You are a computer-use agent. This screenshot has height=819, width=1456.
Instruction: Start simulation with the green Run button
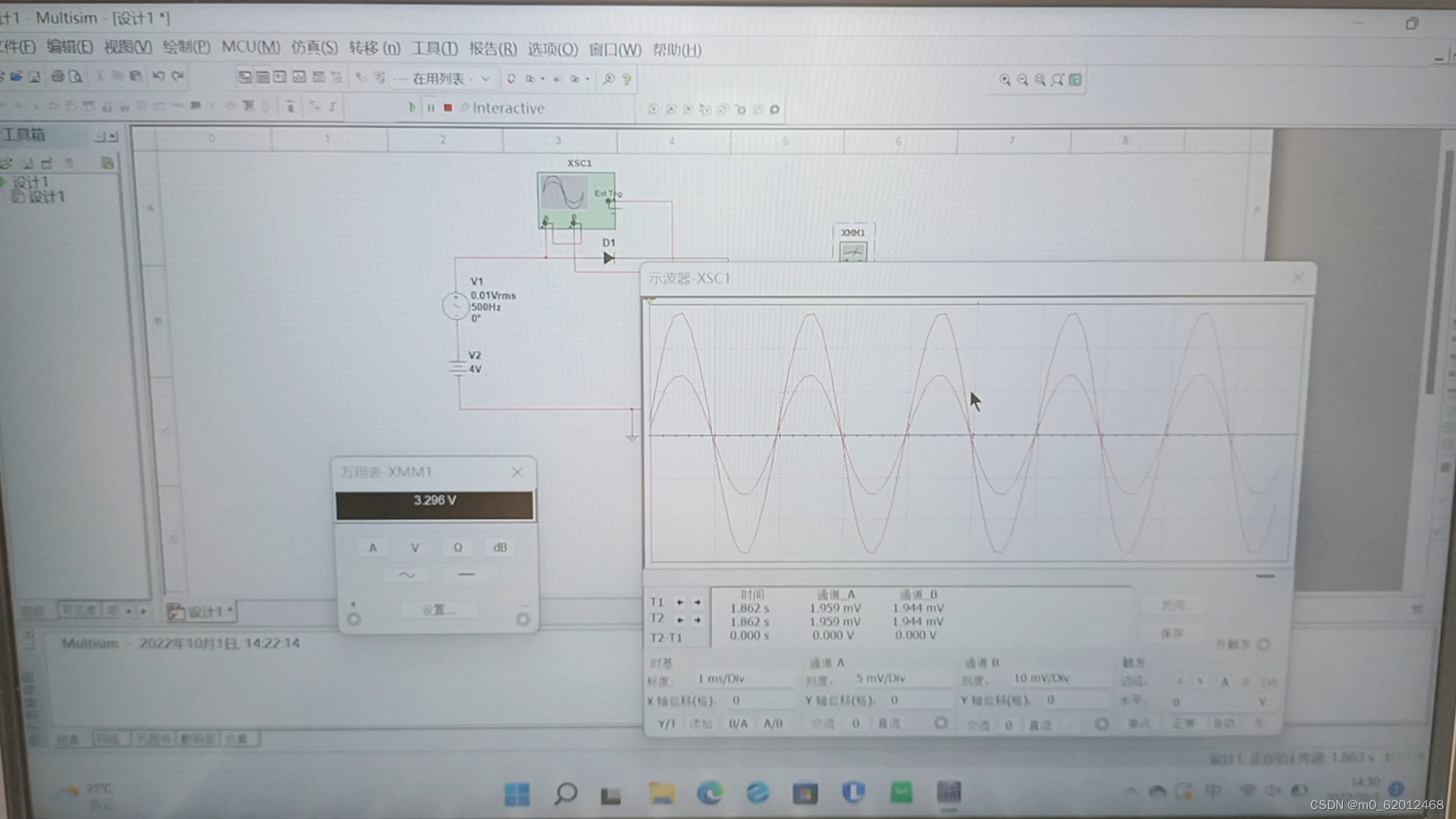(412, 108)
